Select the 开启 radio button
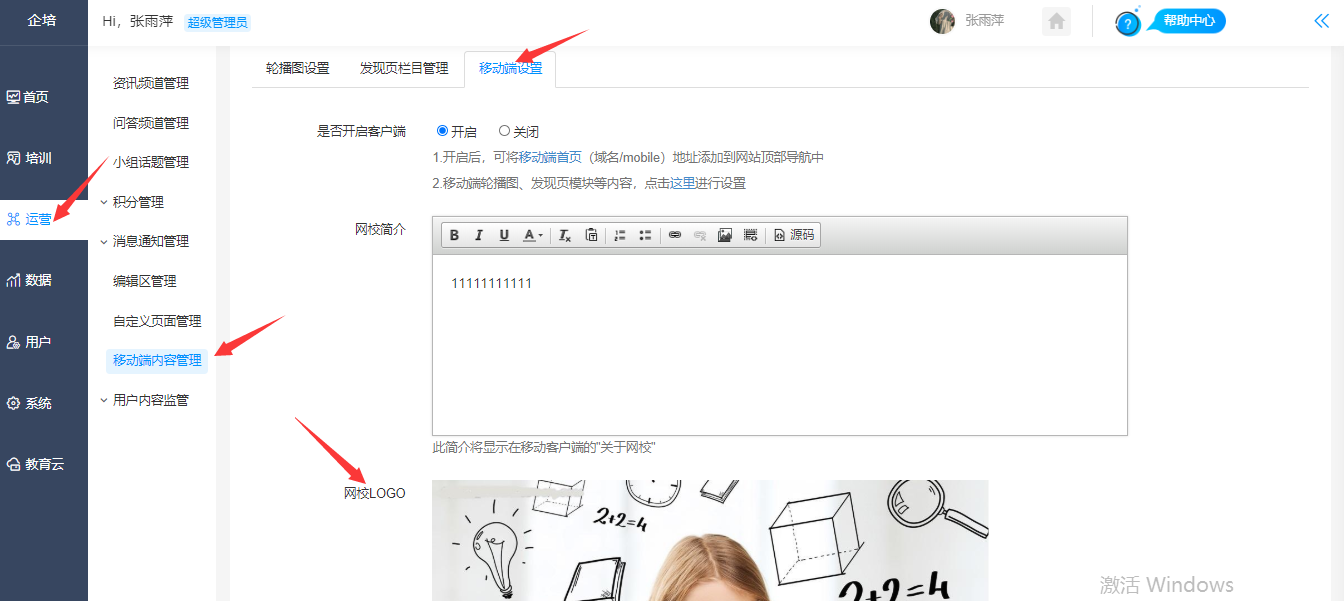The width and height of the screenshot is (1344, 601). coord(443,131)
